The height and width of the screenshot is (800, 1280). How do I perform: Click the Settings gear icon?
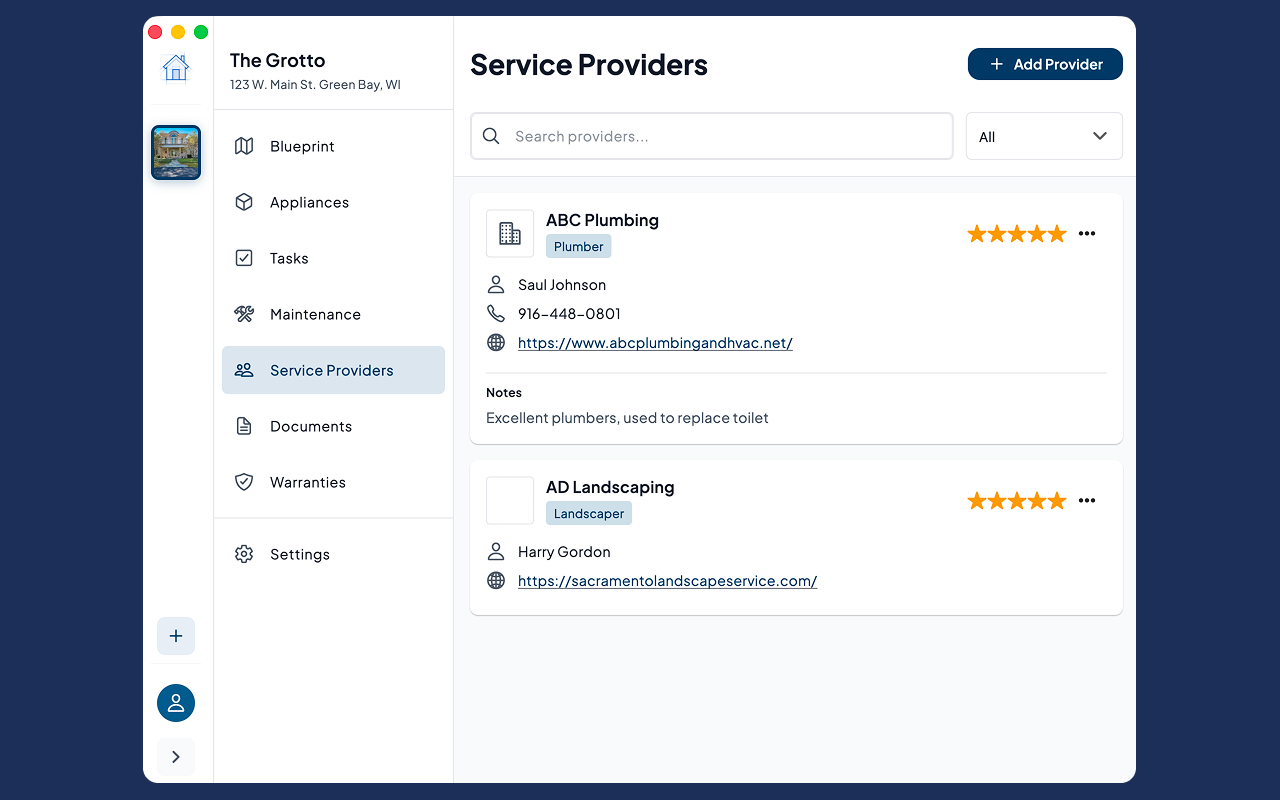[x=244, y=554]
